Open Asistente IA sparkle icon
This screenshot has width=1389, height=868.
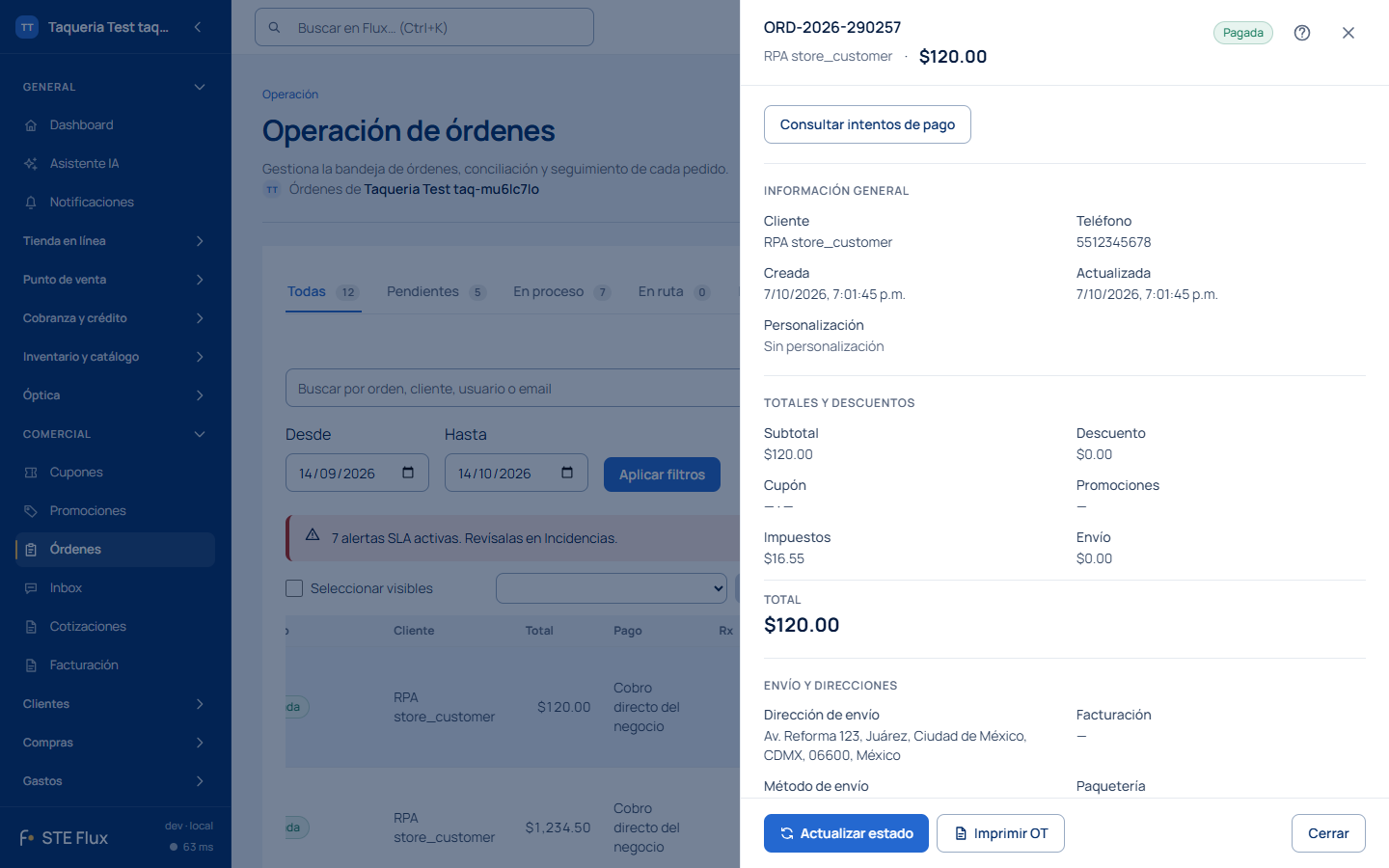(x=31, y=164)
